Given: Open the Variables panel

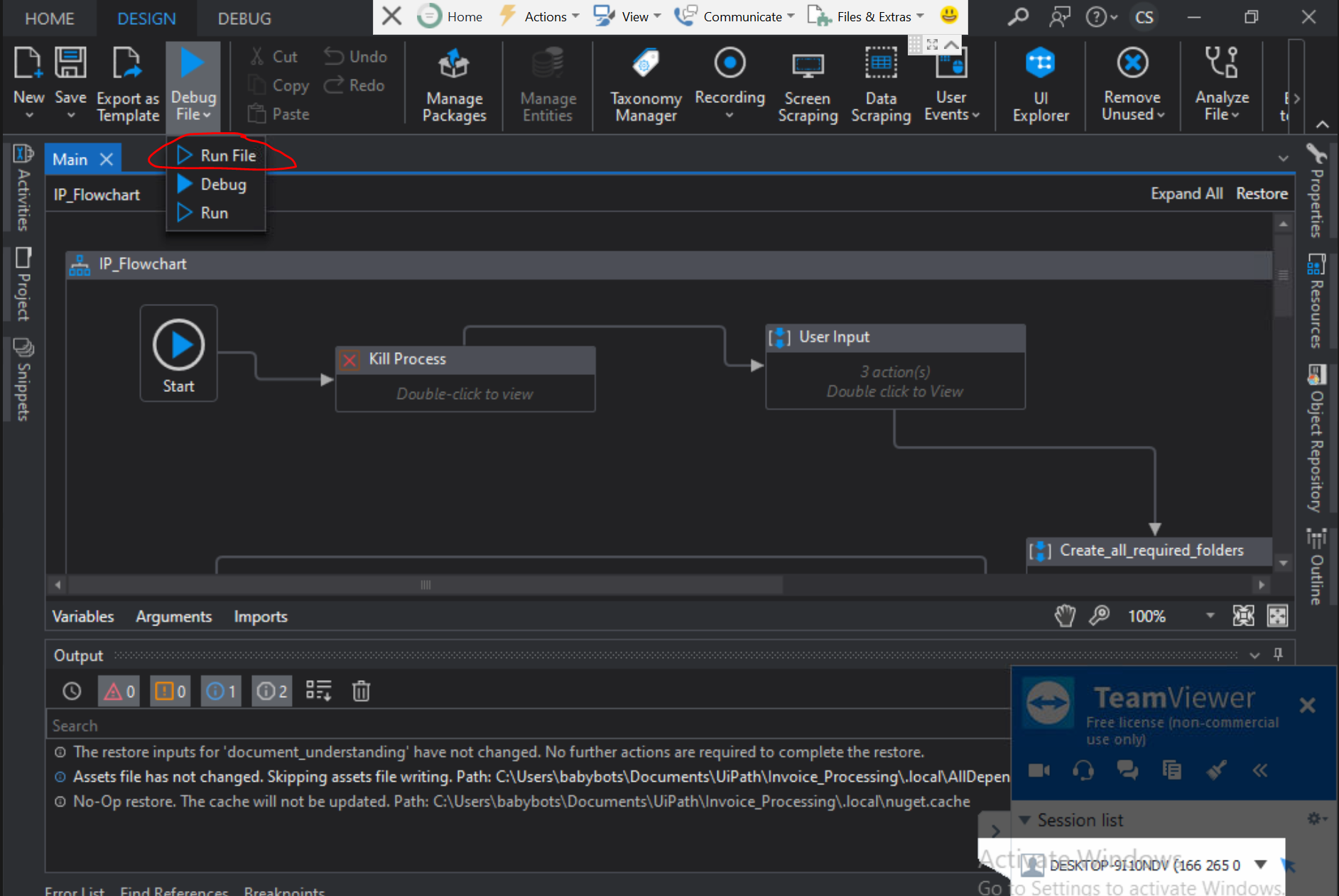Looking at the screenshot, I should (x=83, y=616).
